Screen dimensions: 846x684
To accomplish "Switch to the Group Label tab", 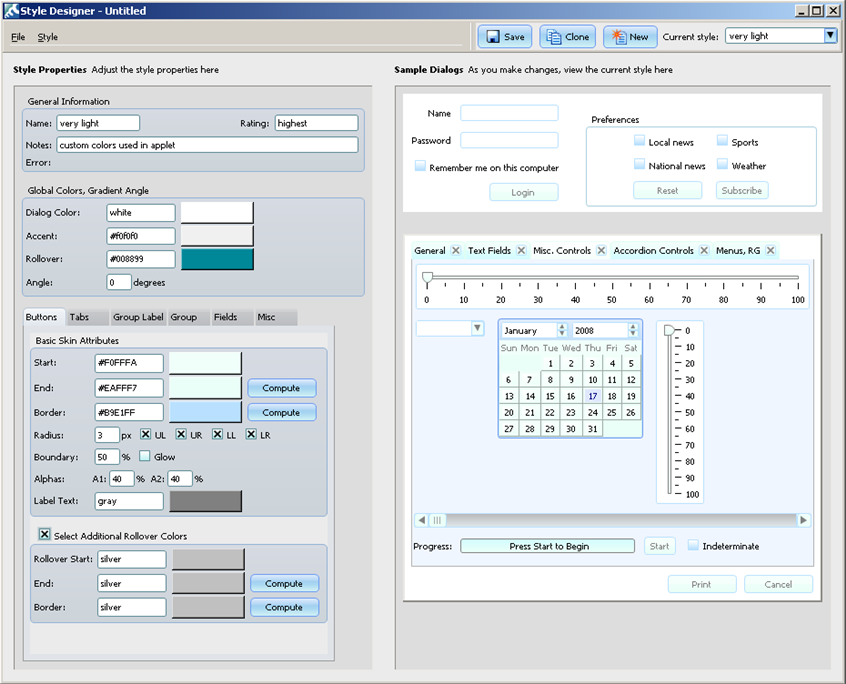I will tap(138, 317).
